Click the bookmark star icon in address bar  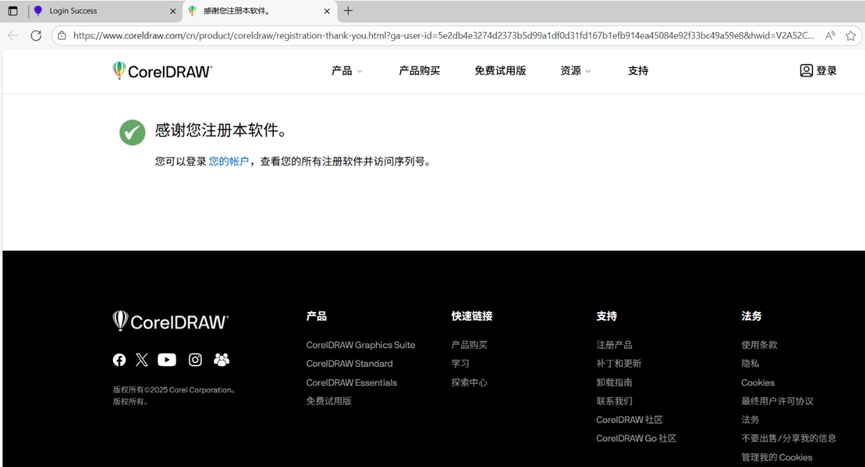click(x=851, y=35)
